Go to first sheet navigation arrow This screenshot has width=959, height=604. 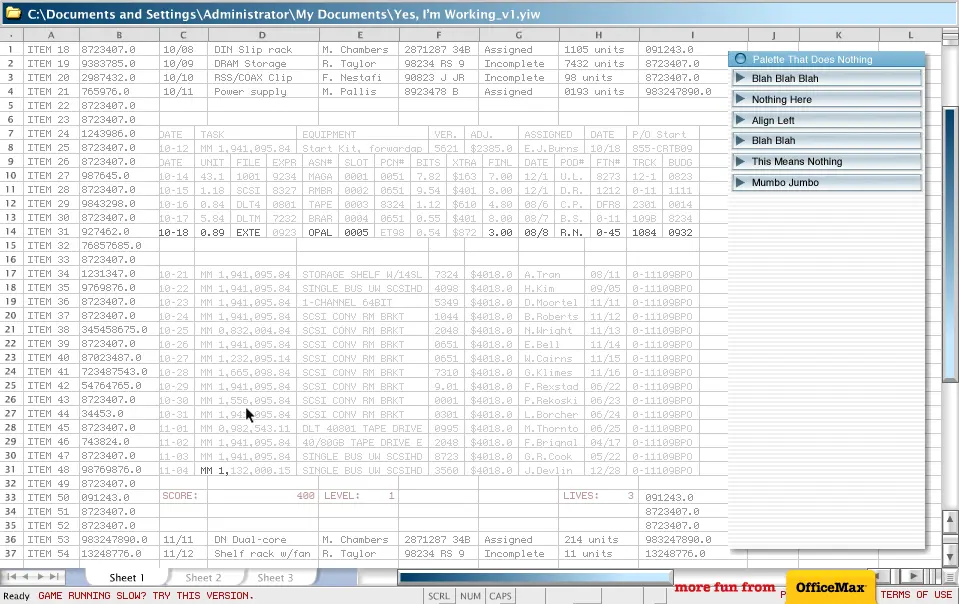point(12,576)
